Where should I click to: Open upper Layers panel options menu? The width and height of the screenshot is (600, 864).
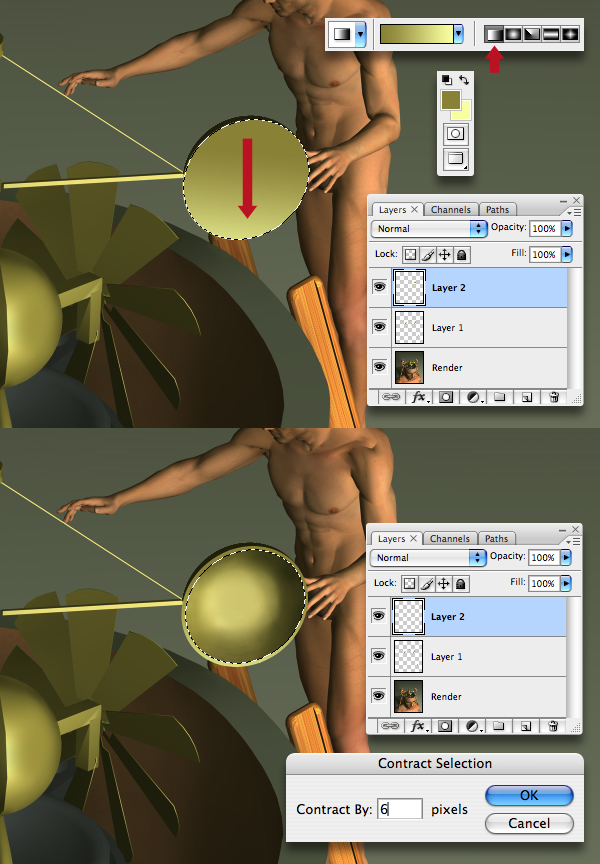click(x=575, y=212)
